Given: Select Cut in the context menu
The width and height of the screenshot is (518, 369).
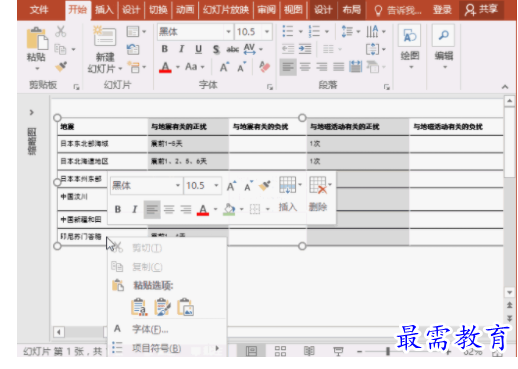Looking at the screenshot, I should (168, 248).
